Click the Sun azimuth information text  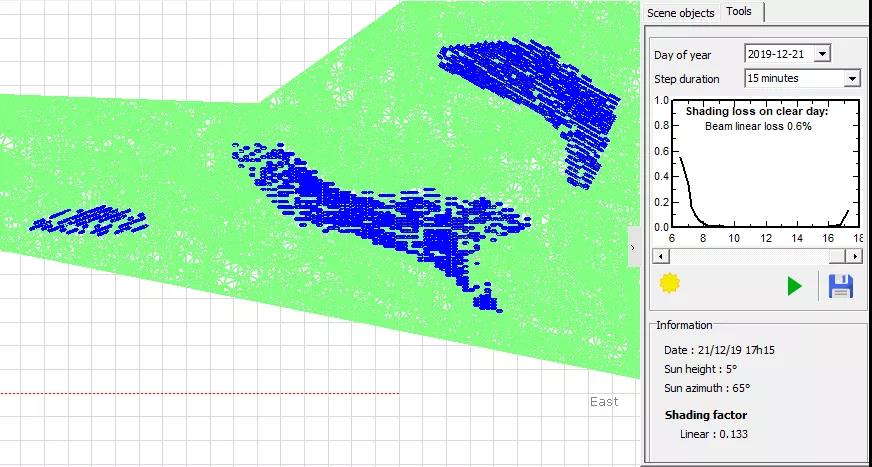707,388
